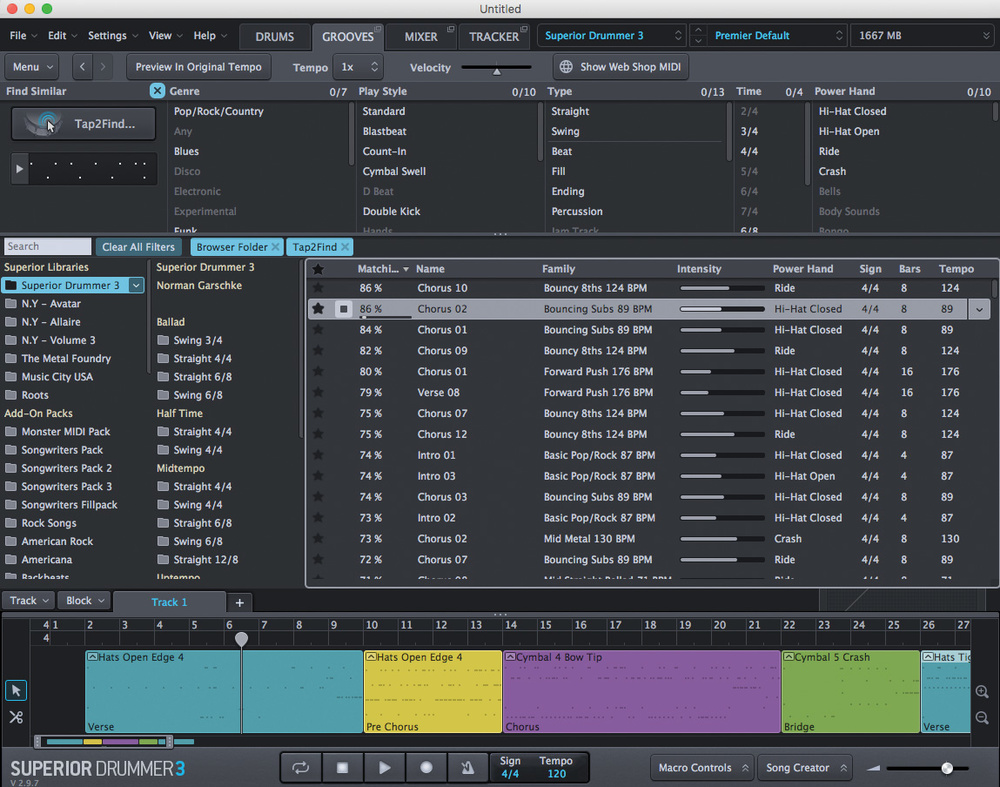Image resolution: width=1000 pixels, height=787 pixels.
Task: Star the Chorus 09 groove
Action: (318, 350)
